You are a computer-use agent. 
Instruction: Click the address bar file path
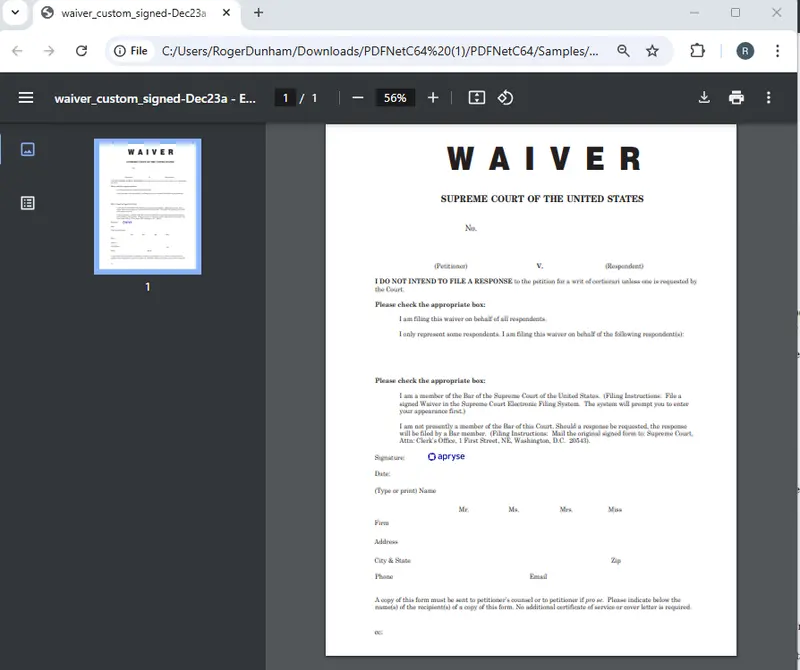coord(380,51)
